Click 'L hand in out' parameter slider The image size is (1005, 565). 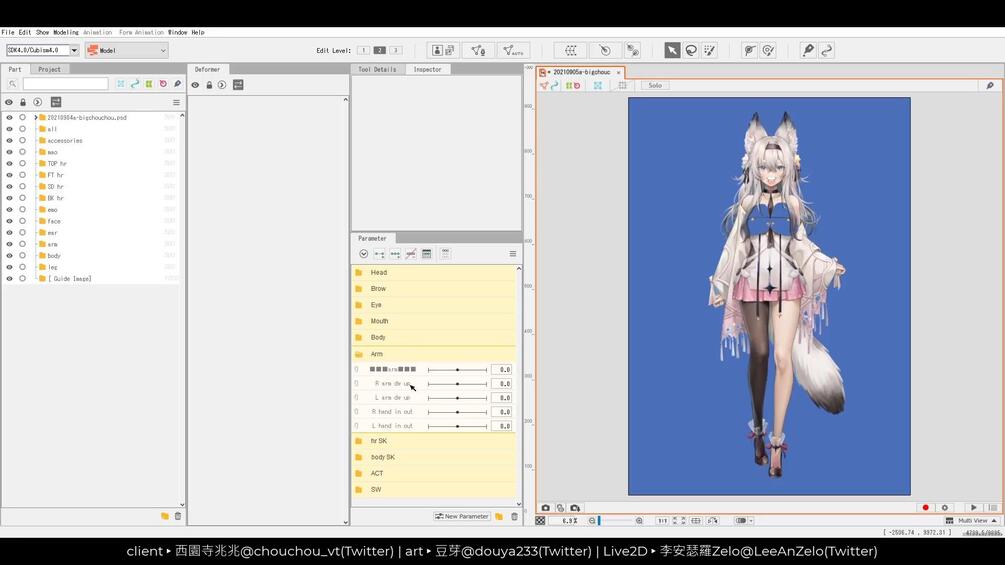[458, 426]
